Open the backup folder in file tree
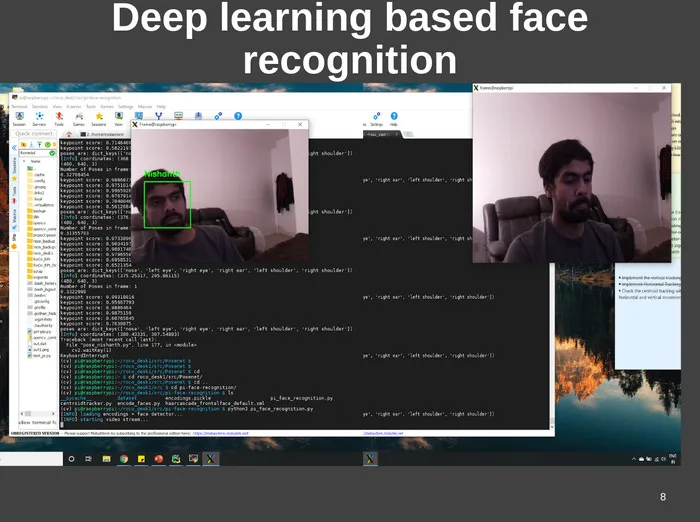Viewport: 700px width, 522px height. point(36,211)
